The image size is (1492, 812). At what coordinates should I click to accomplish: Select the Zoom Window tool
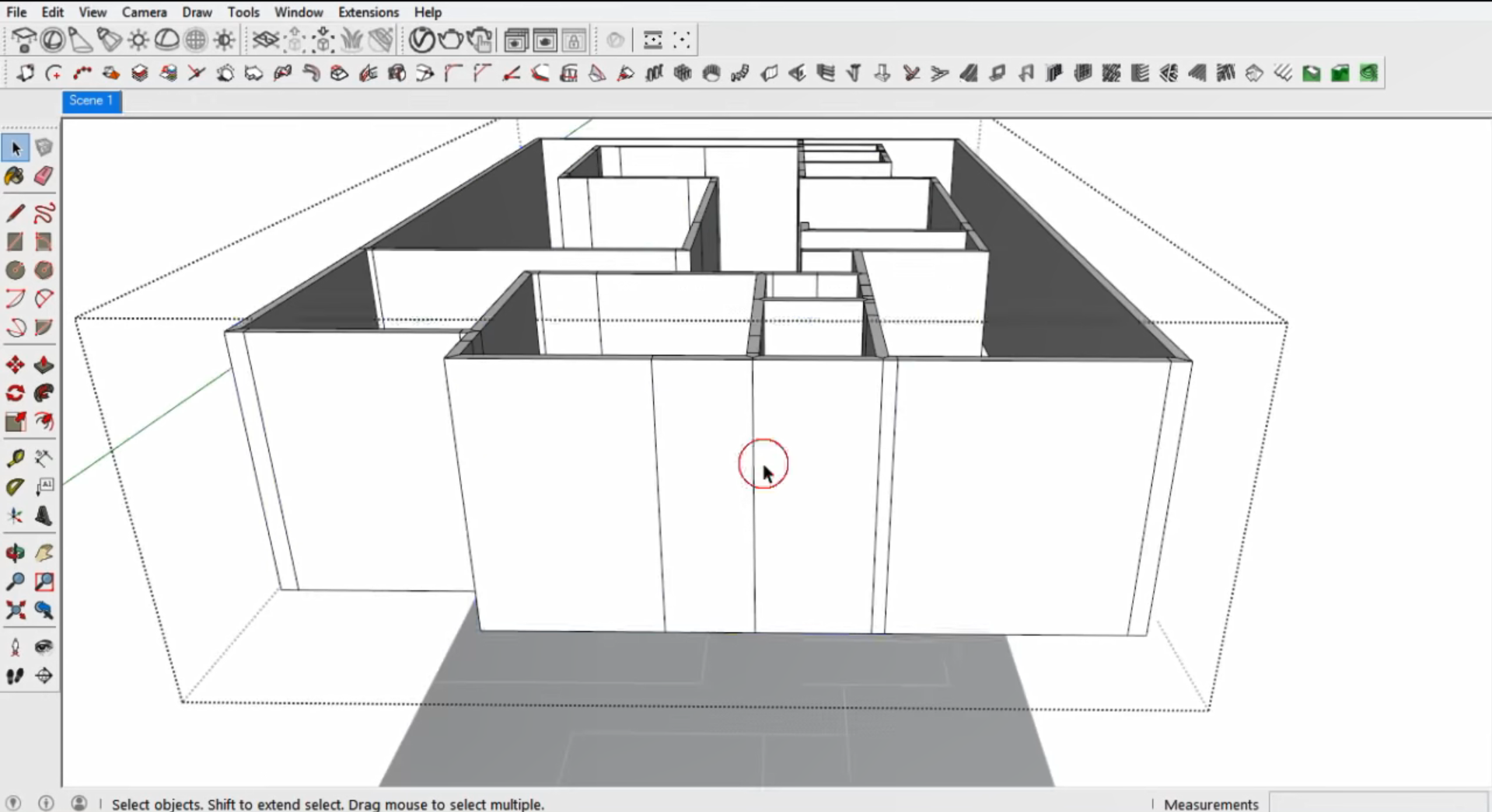(x=44, y=581)
